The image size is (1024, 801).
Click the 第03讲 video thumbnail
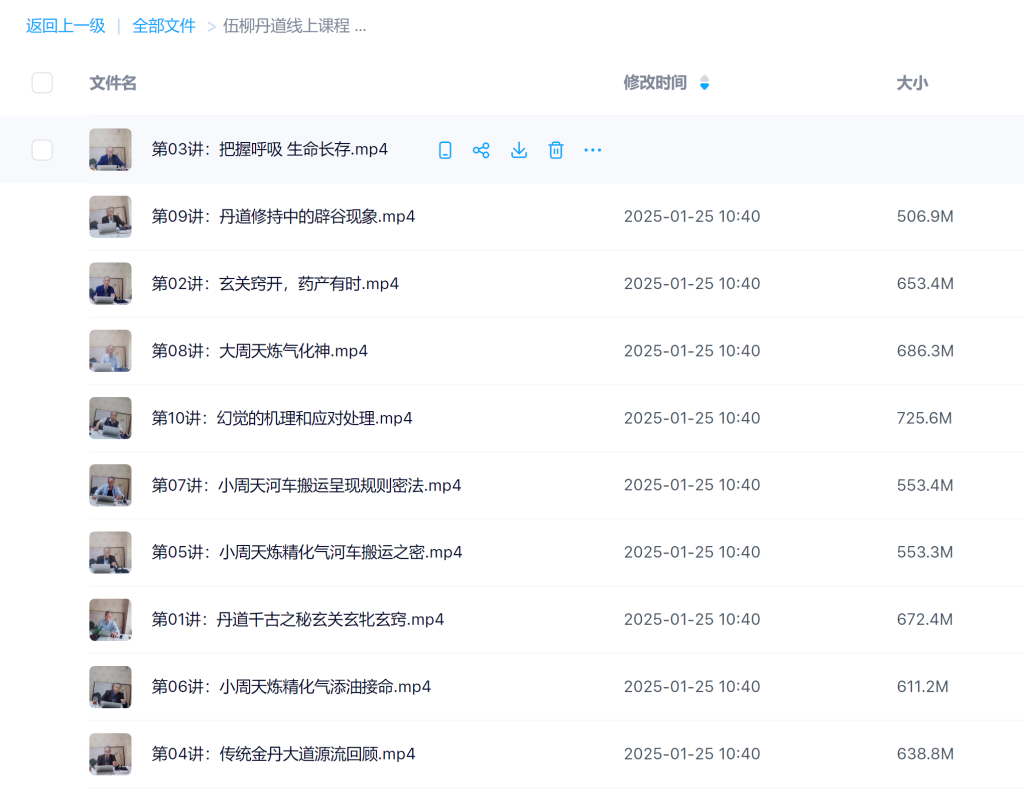[110, 149]
